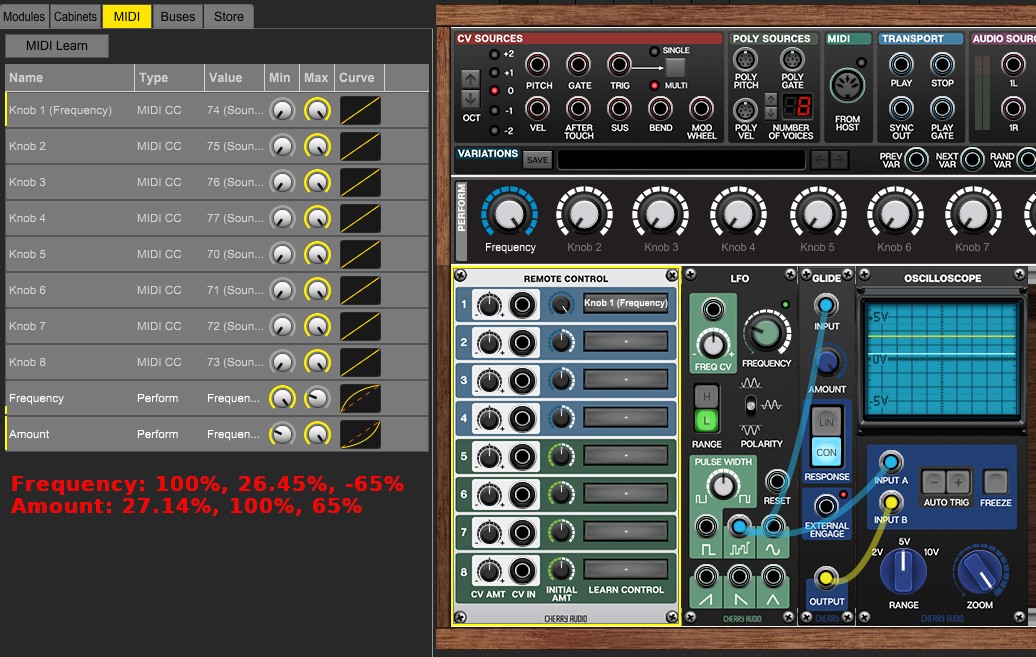Screen dimensions: 1036x657
Task: Click the POLY VEL jack
Action: 745,110
